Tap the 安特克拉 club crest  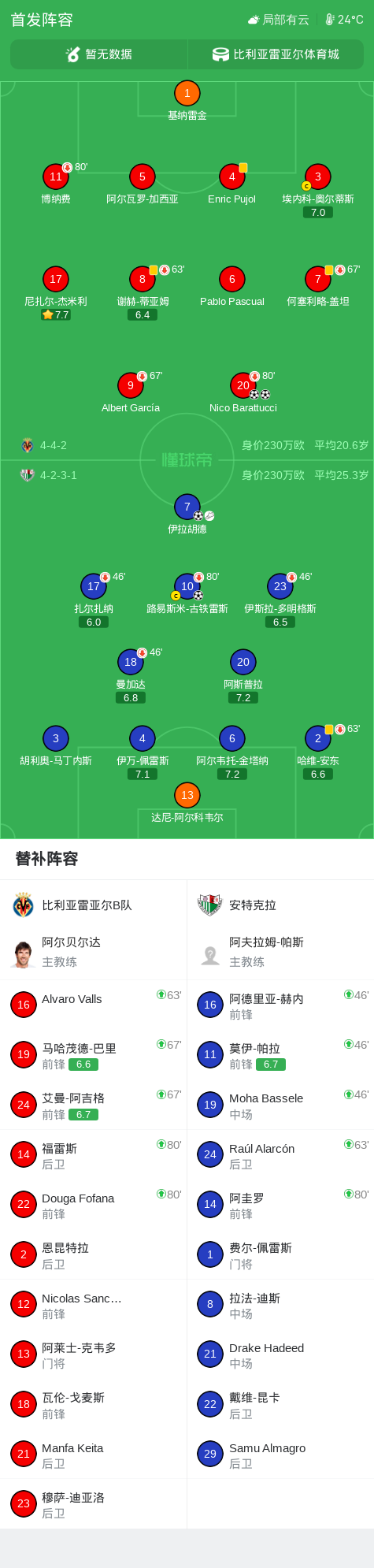(x=209, y=905)
